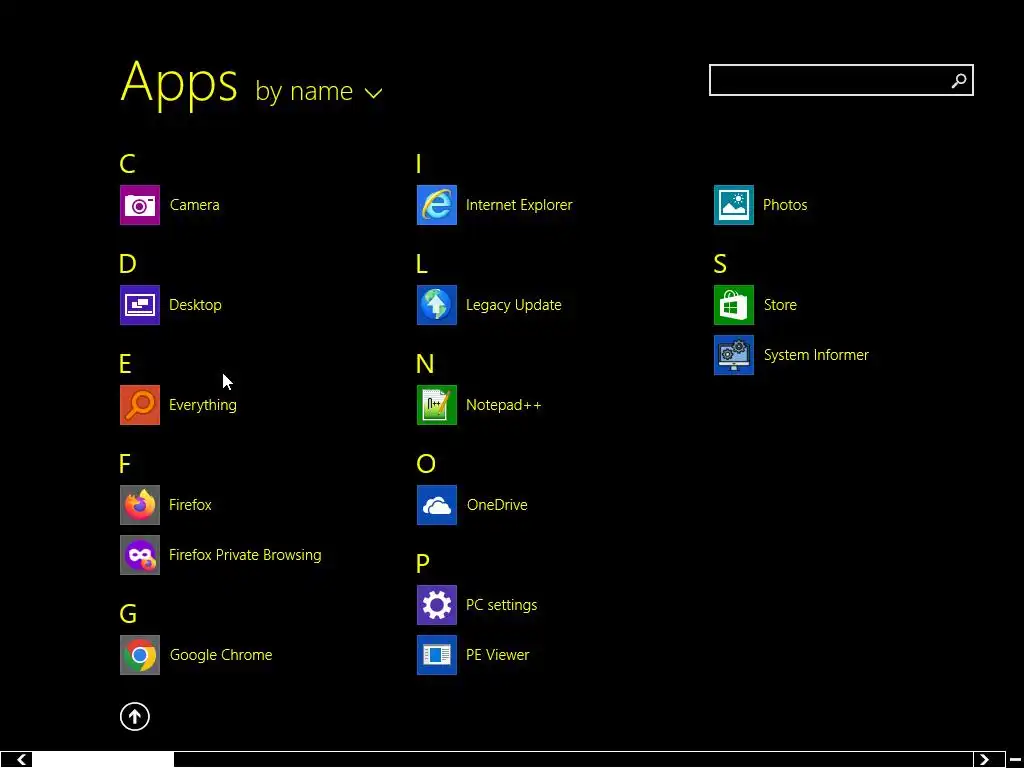
Task: Click the S letter group header
Action: (x=720, y=264)
